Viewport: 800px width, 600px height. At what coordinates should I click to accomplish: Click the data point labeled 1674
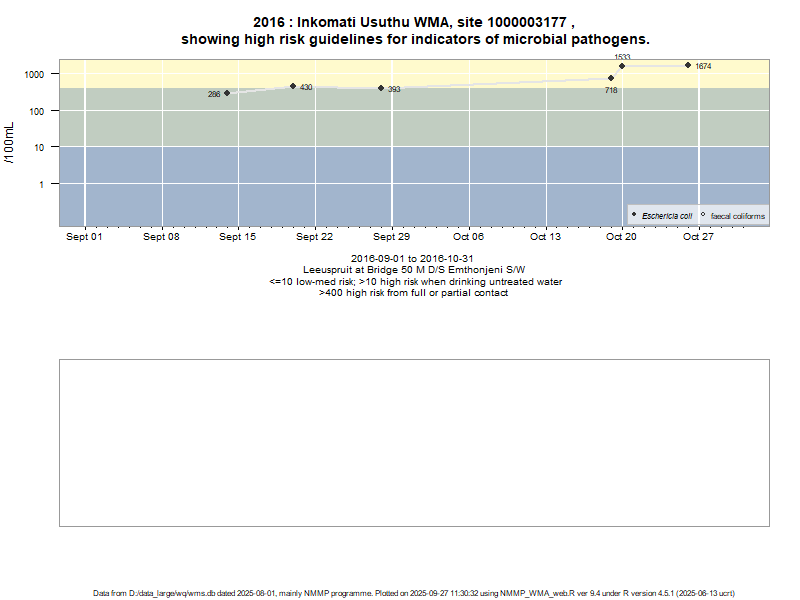[688, 65]
